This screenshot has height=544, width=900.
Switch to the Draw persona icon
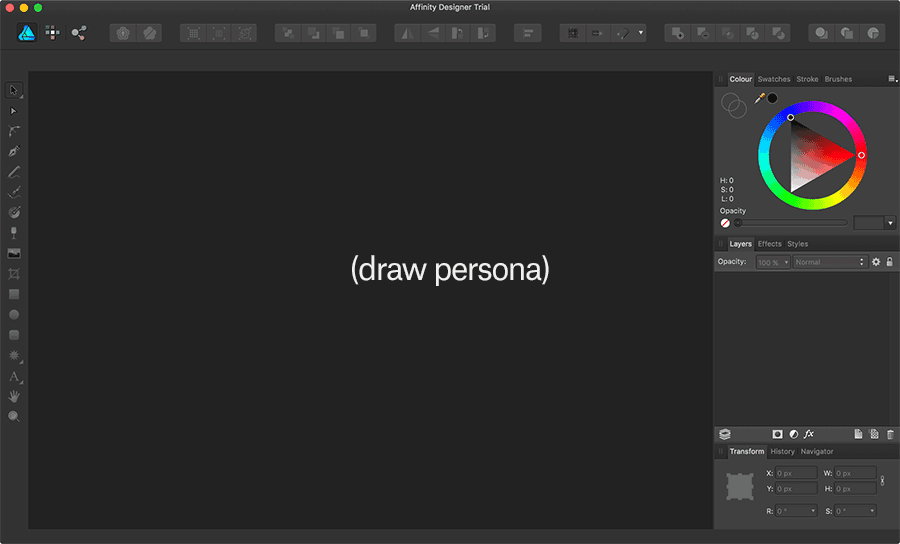[x=26, y=33]
